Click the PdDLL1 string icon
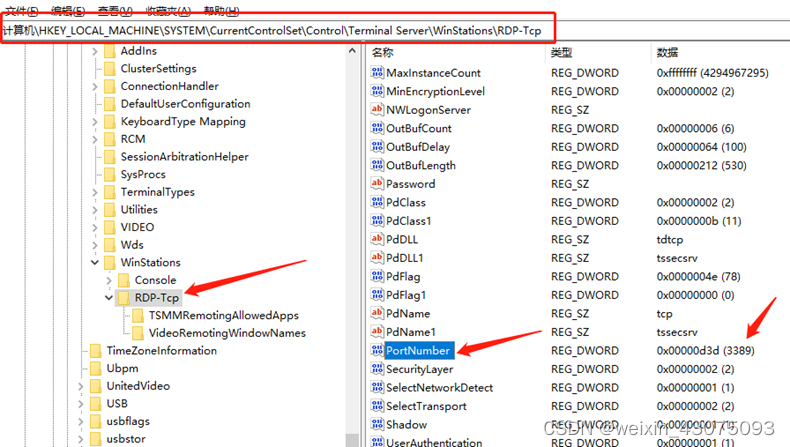The height and width of the screenshot is (447, 790). pos(377,257)
